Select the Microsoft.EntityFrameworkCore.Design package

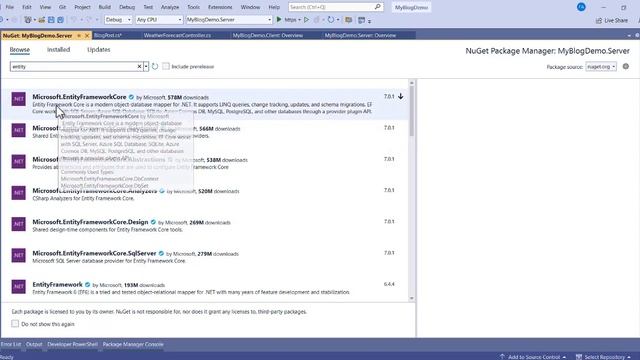click(x=205, y=225)
